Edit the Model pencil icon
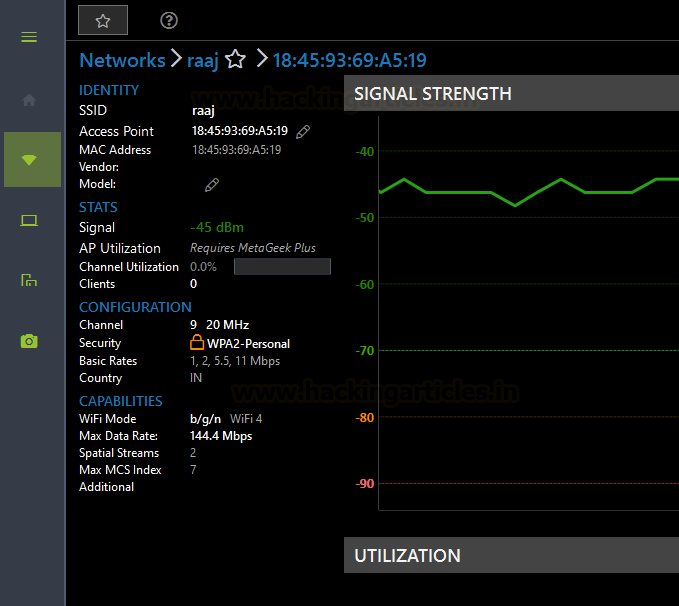This screenshot has height=606, width=679. coord(212,185)
